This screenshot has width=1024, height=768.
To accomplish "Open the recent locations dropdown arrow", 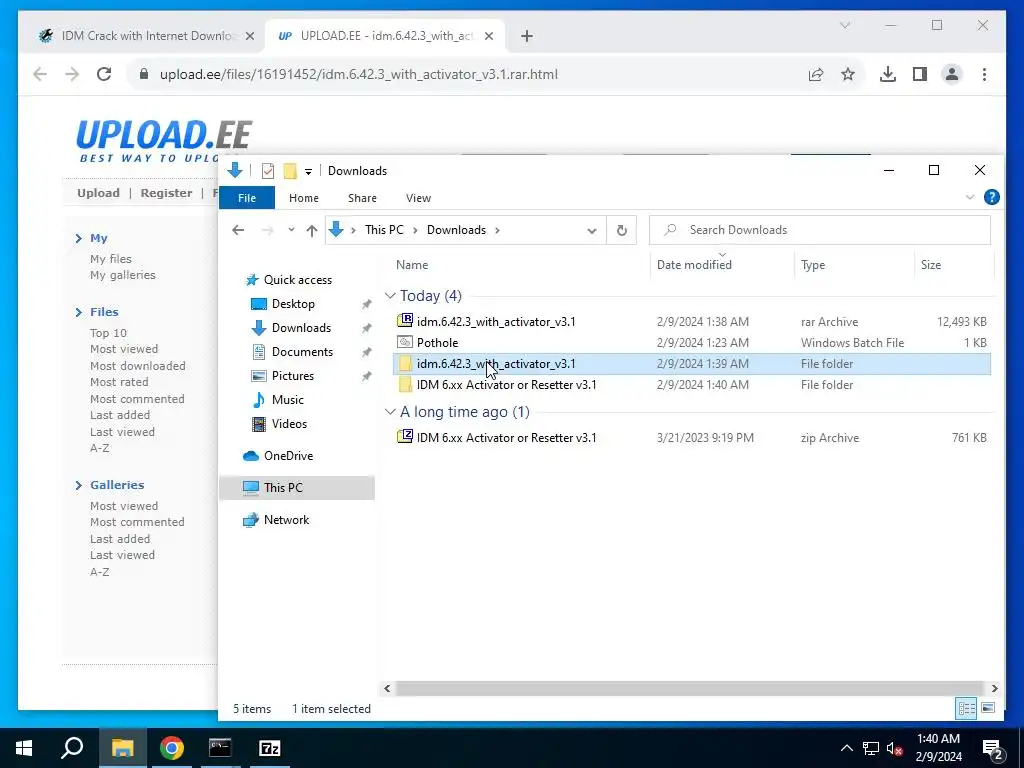I will 291,230.
